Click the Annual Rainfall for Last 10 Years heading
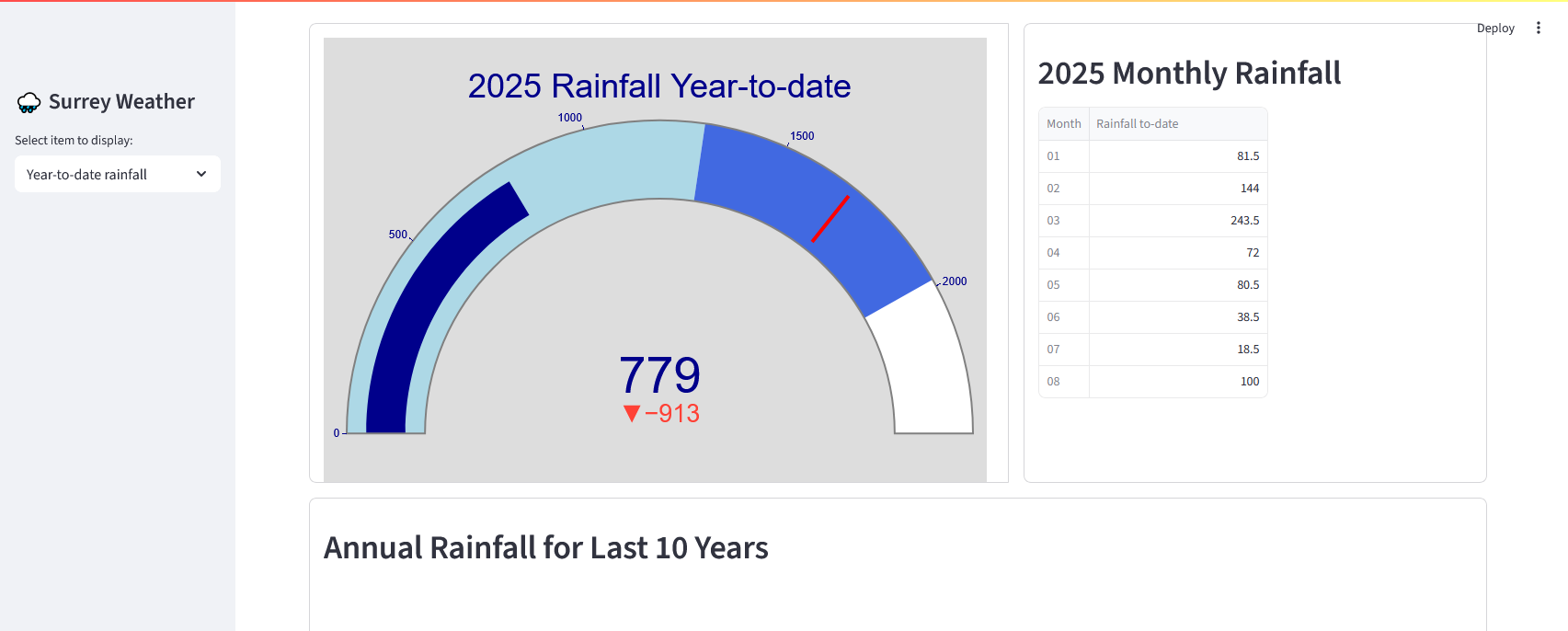Image resolution: width=1568 pixels, height=631 pixels. [x=545, y=547]
